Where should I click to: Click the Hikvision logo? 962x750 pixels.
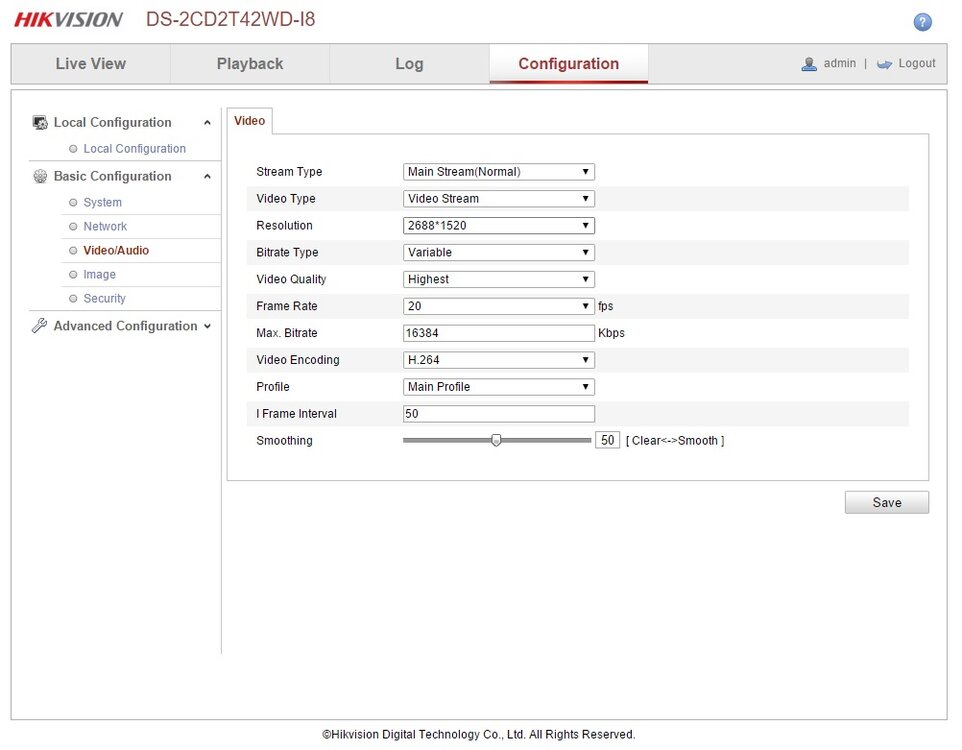(68, 20)
